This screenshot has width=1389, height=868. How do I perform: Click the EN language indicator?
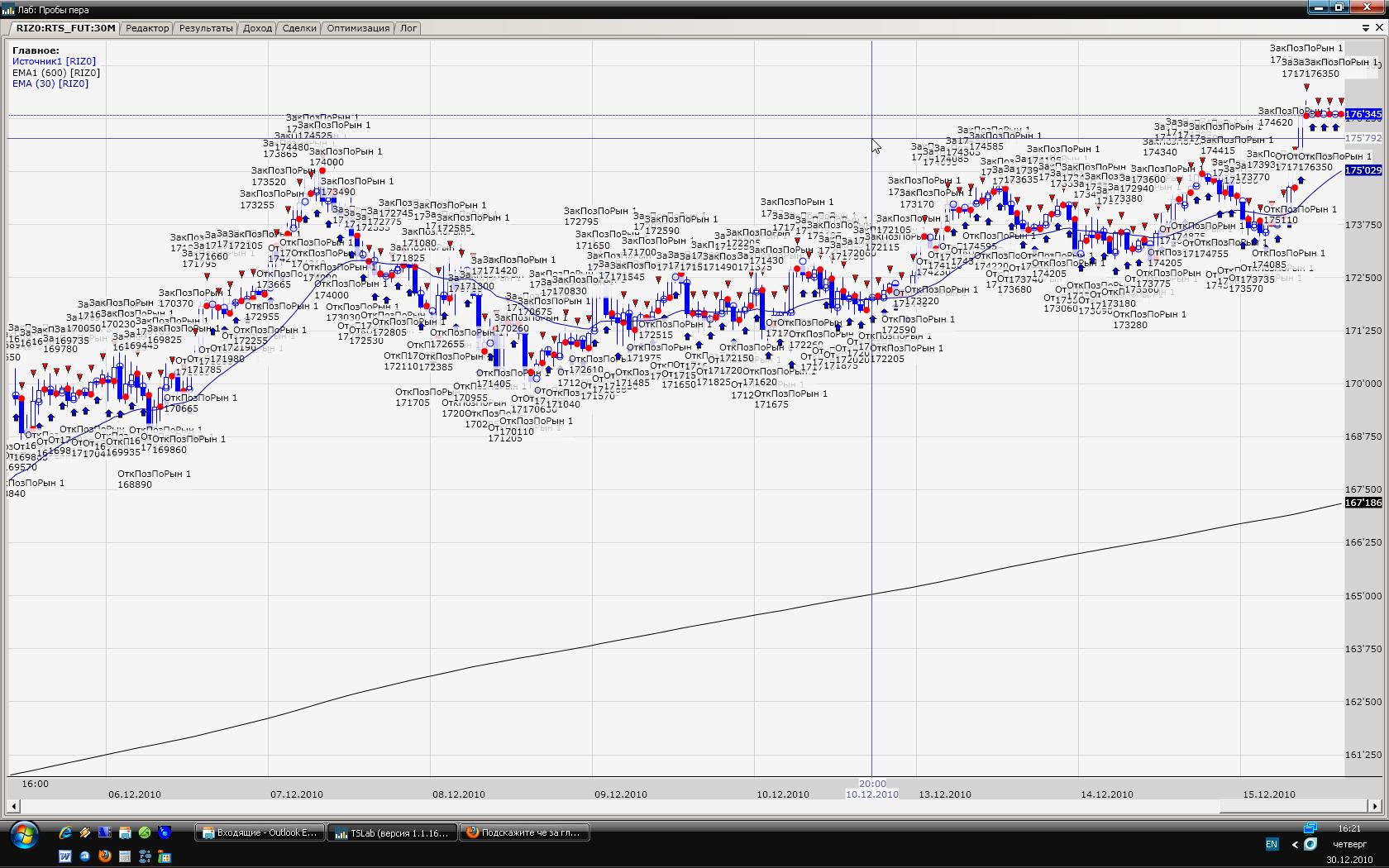[x=1272, y=844]
